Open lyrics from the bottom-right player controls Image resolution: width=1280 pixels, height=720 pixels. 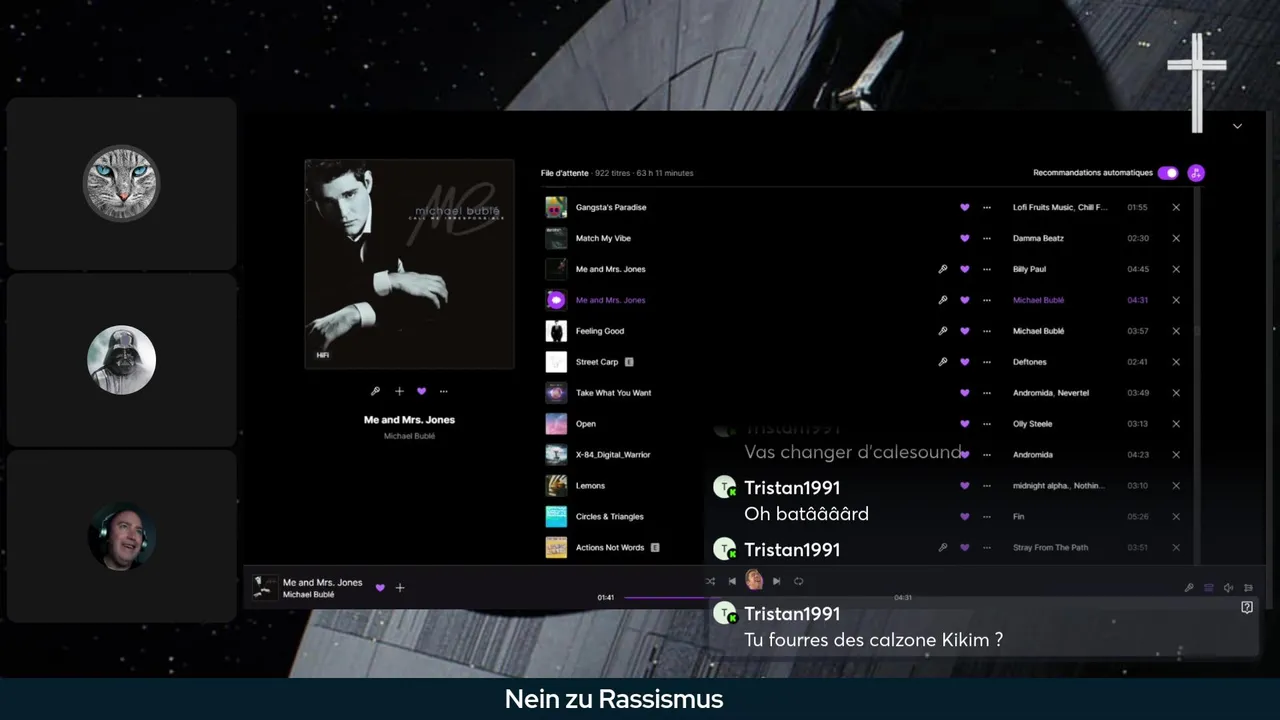tap(1189, 588)
